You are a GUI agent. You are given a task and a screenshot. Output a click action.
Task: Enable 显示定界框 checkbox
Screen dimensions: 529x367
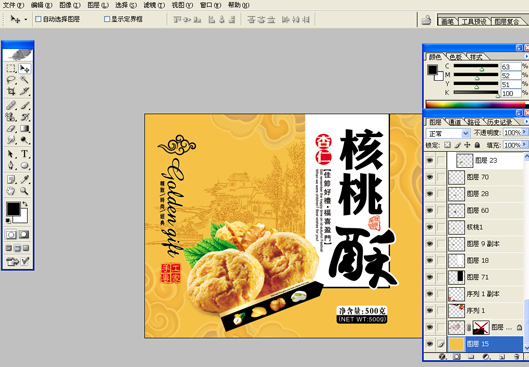[107, 19]
